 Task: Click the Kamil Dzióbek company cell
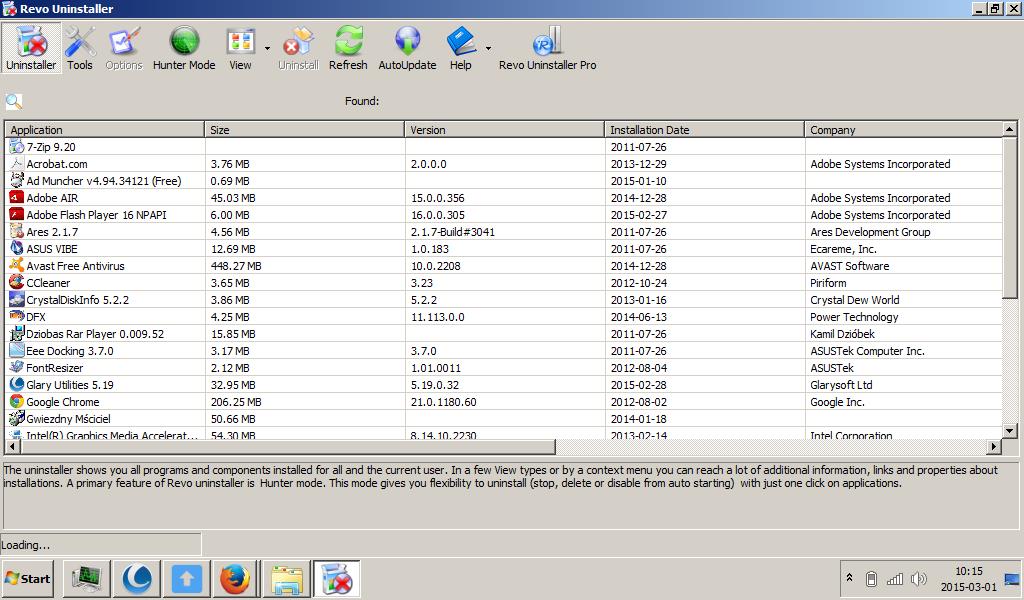(842, 334)
